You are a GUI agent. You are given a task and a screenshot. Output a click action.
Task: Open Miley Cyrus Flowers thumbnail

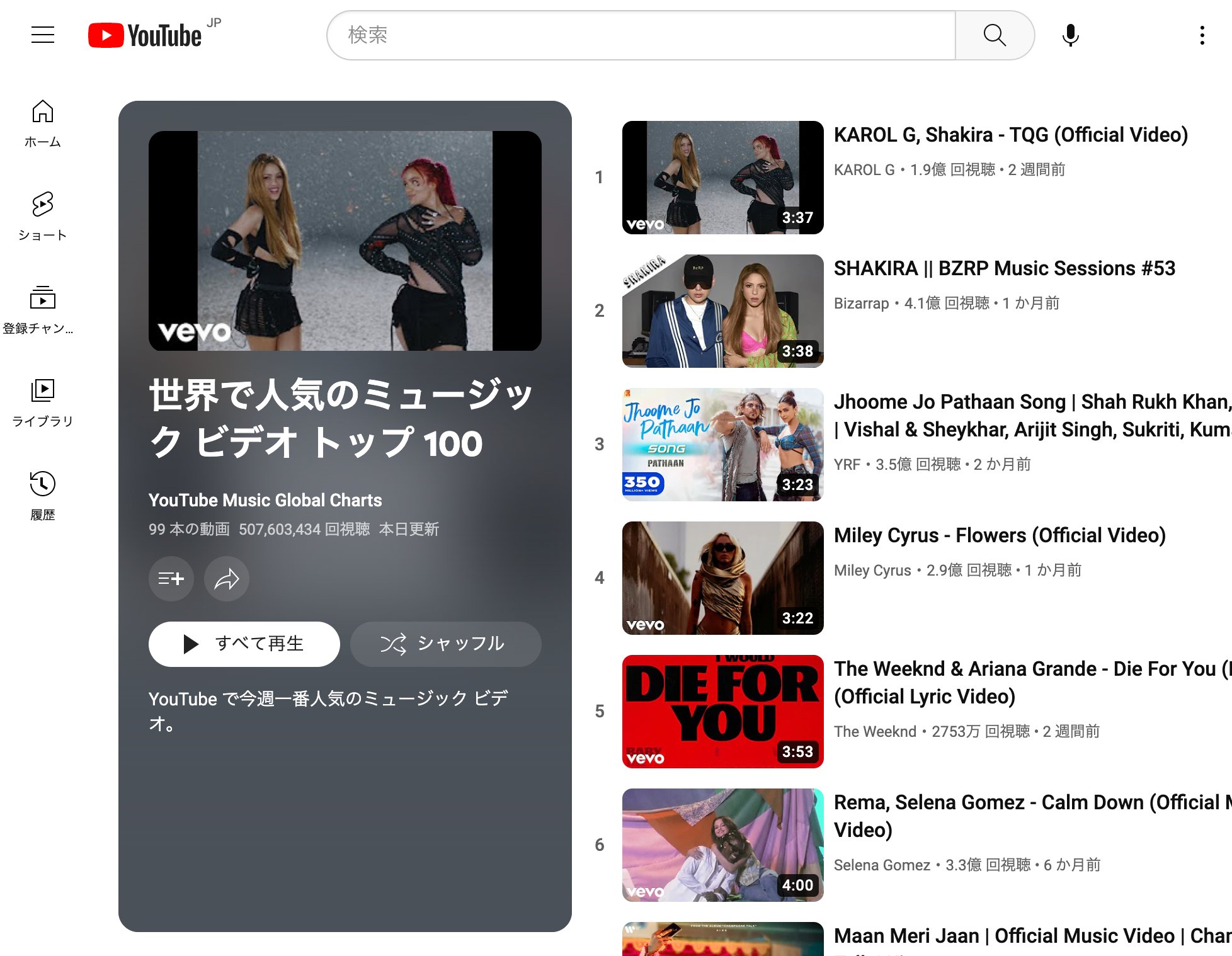point(723,578)
